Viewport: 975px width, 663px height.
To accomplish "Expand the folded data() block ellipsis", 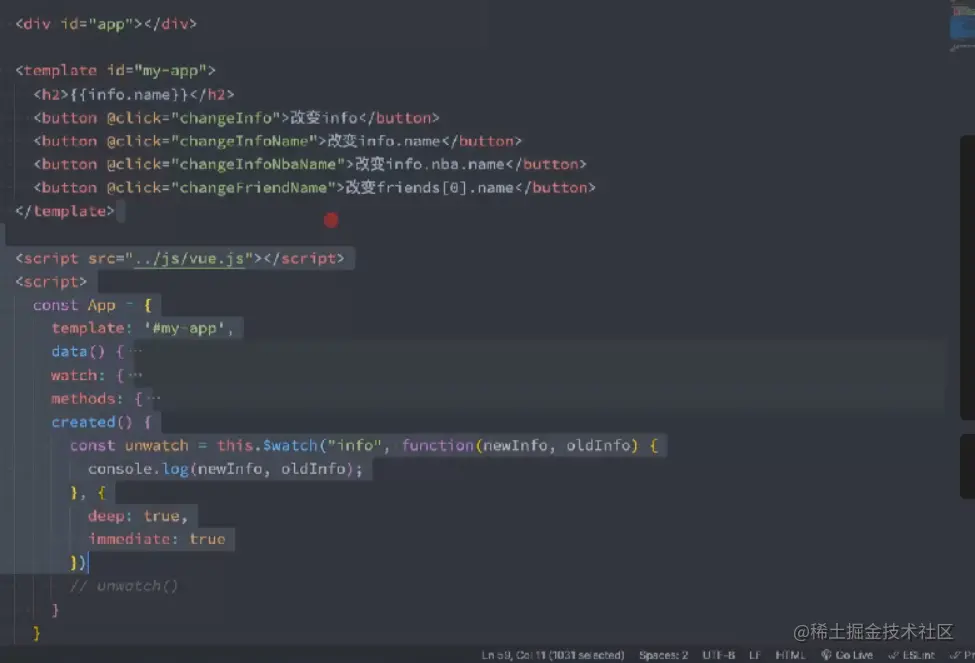I will pyautogui.click(x=136, y=351).
